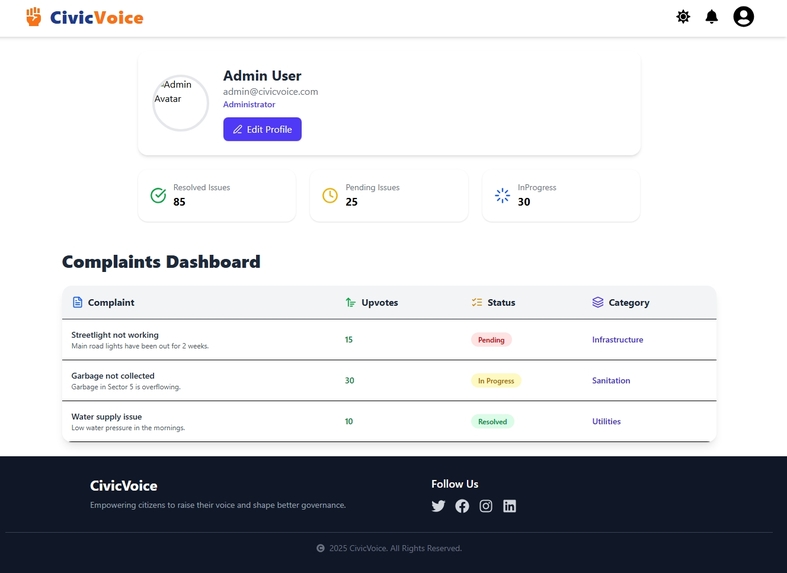Open the Garbage not collected complaint
787x573 pixels.
pos(113,376)
